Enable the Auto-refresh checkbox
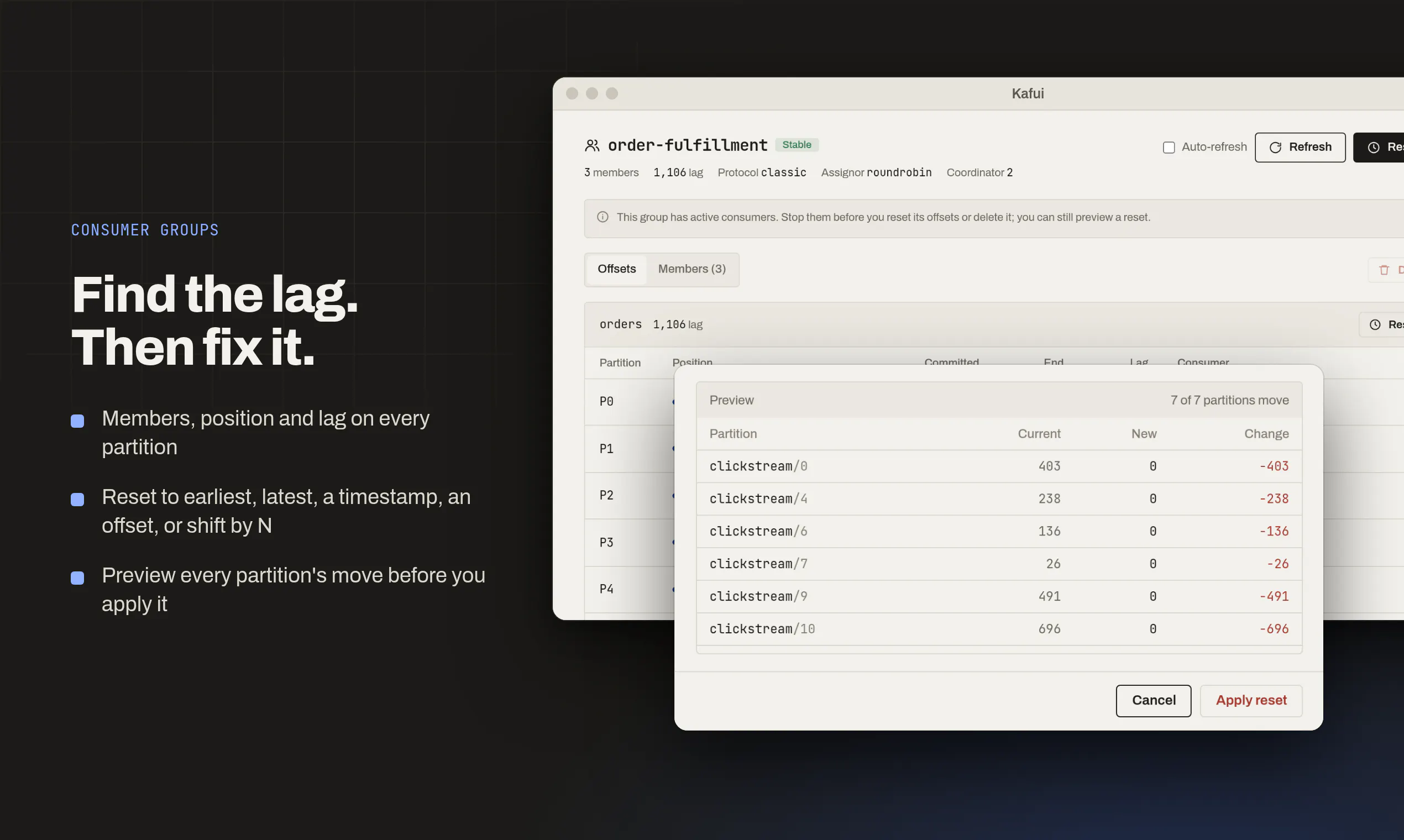 point(1169,148)
